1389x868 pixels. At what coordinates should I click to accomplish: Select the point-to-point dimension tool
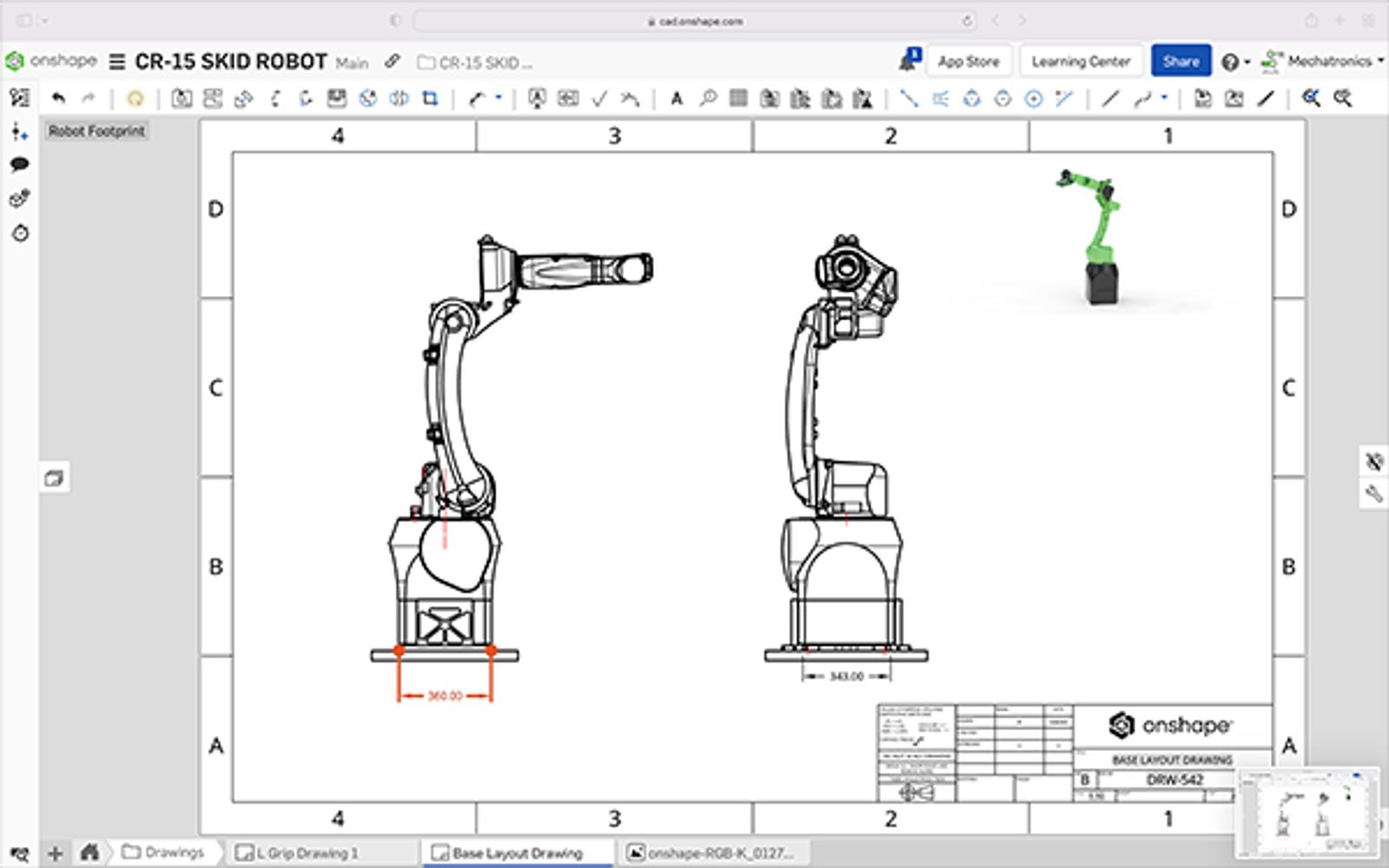[908, 98]
